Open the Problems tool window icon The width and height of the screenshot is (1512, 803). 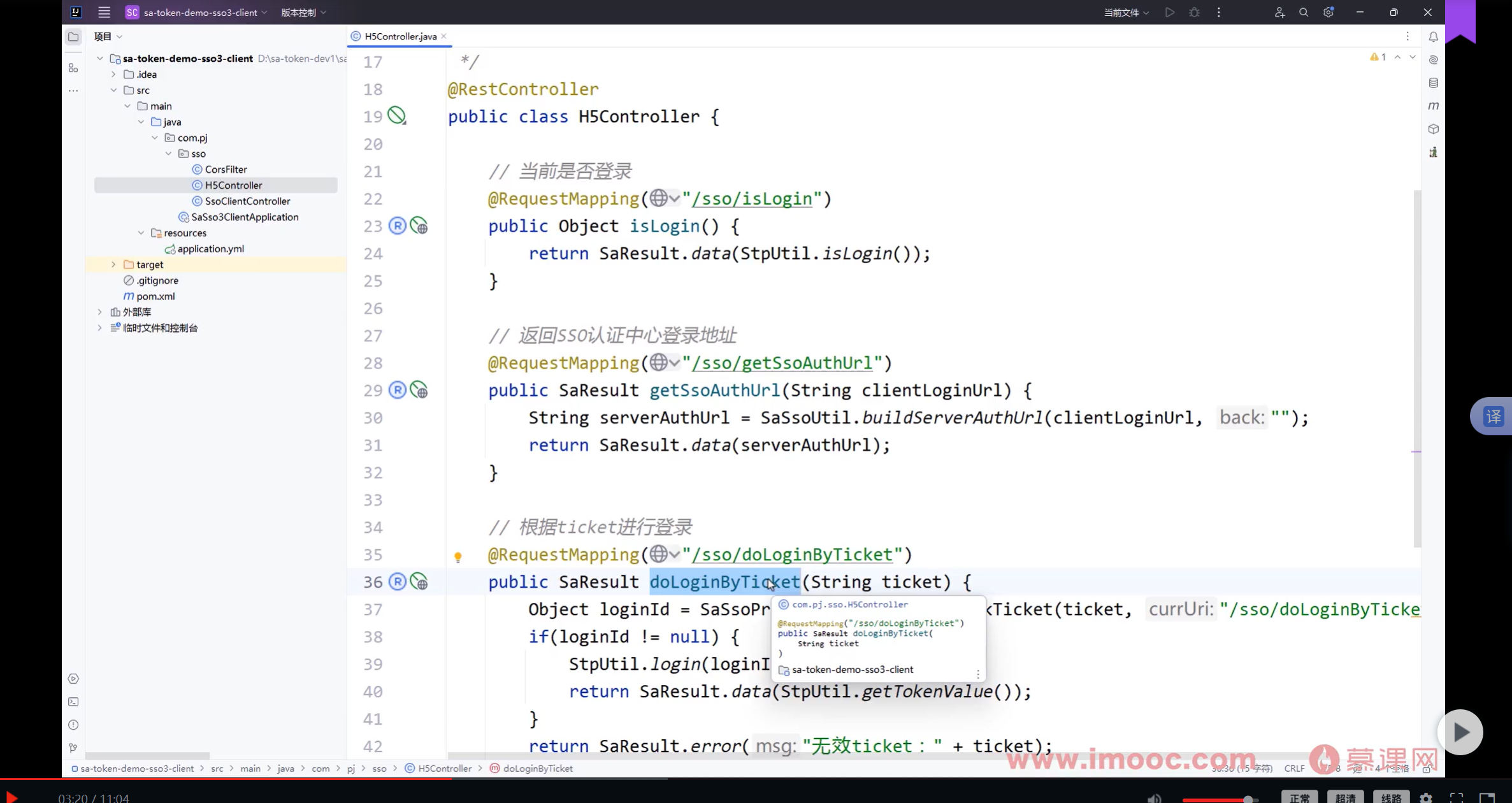pyautogui.click(x=73, y=725)
